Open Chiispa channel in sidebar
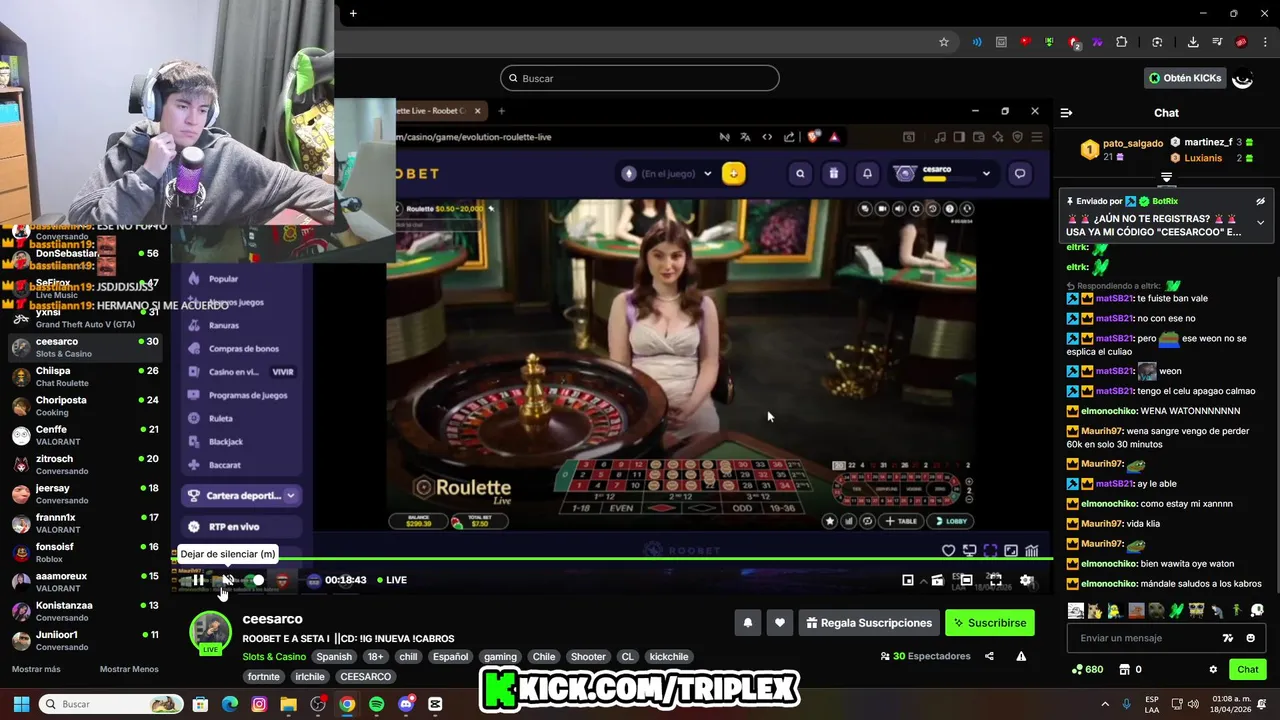 click(x=85, y=376)
